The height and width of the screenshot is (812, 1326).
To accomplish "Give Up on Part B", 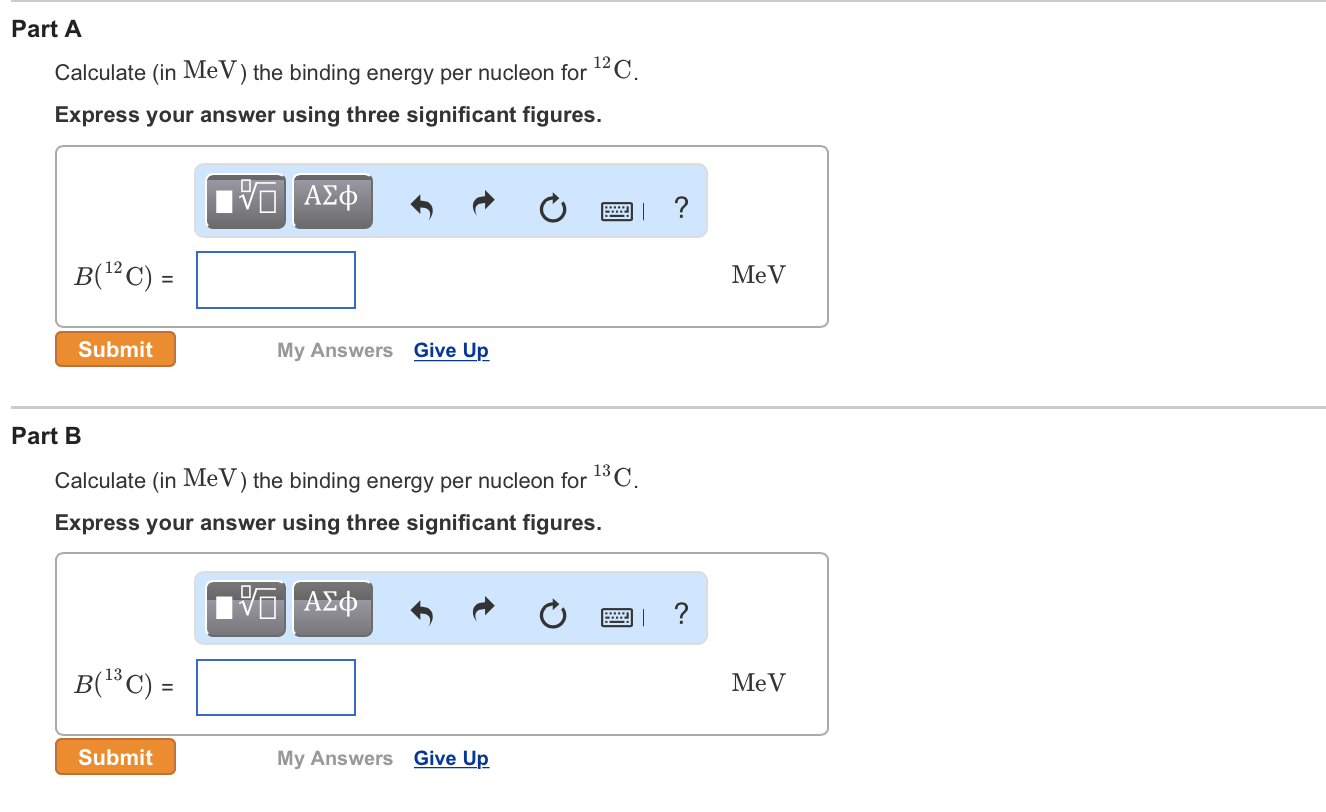I will (451, 758).
